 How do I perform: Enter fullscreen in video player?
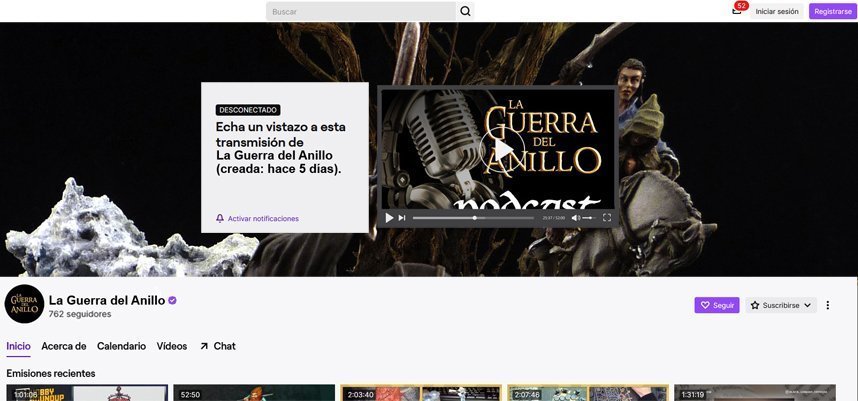point(606,217)
